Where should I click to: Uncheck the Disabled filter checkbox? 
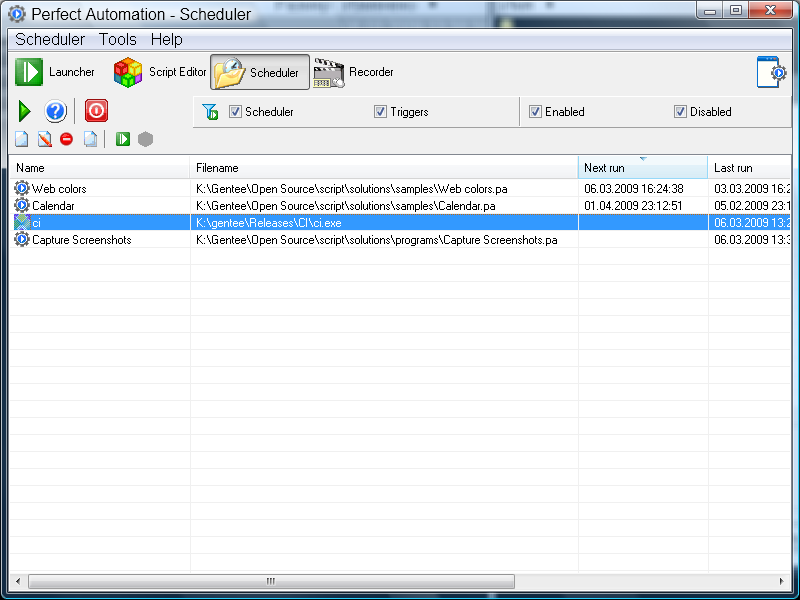(680, 111)
